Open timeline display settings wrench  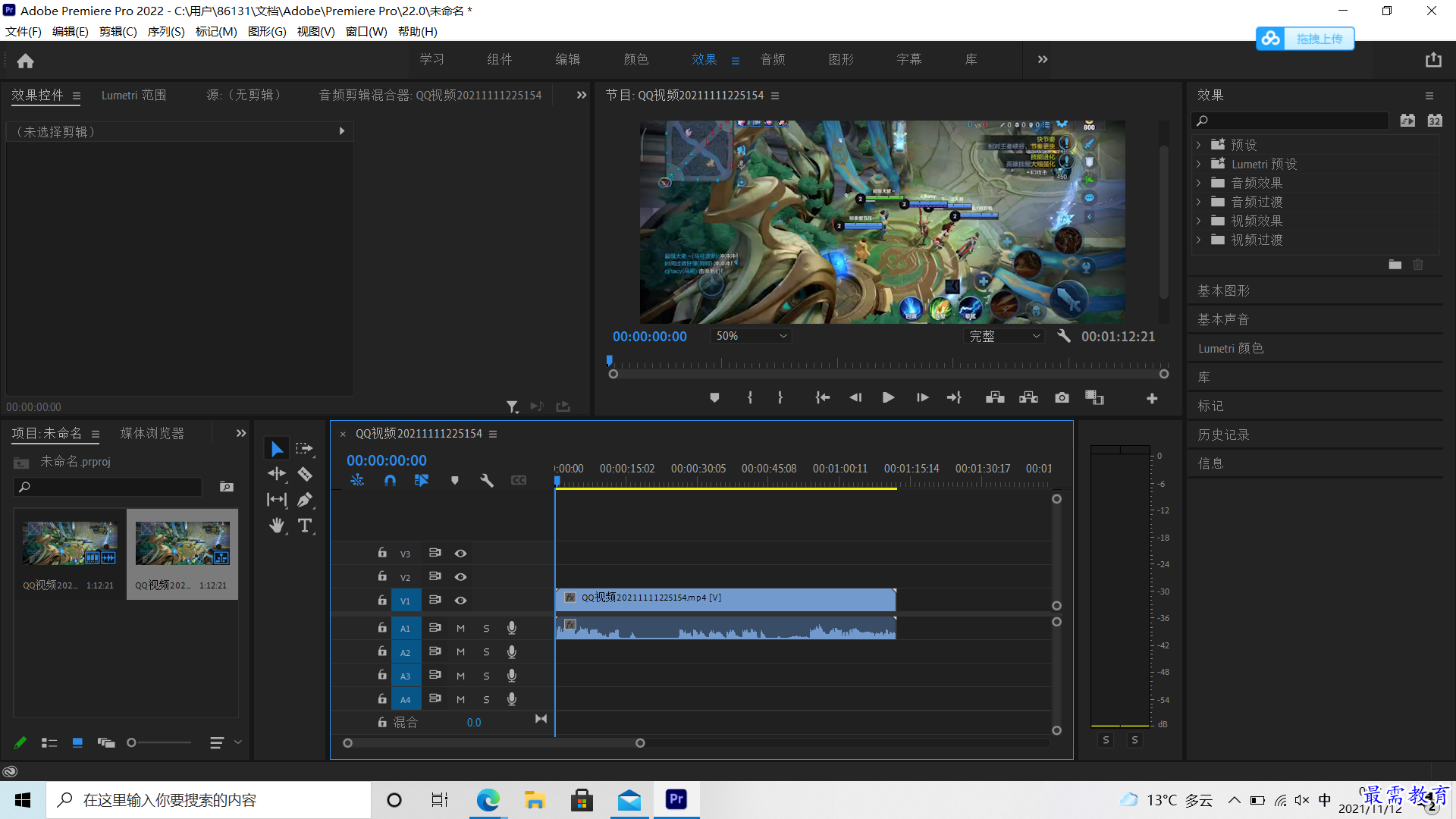(487, 480)
